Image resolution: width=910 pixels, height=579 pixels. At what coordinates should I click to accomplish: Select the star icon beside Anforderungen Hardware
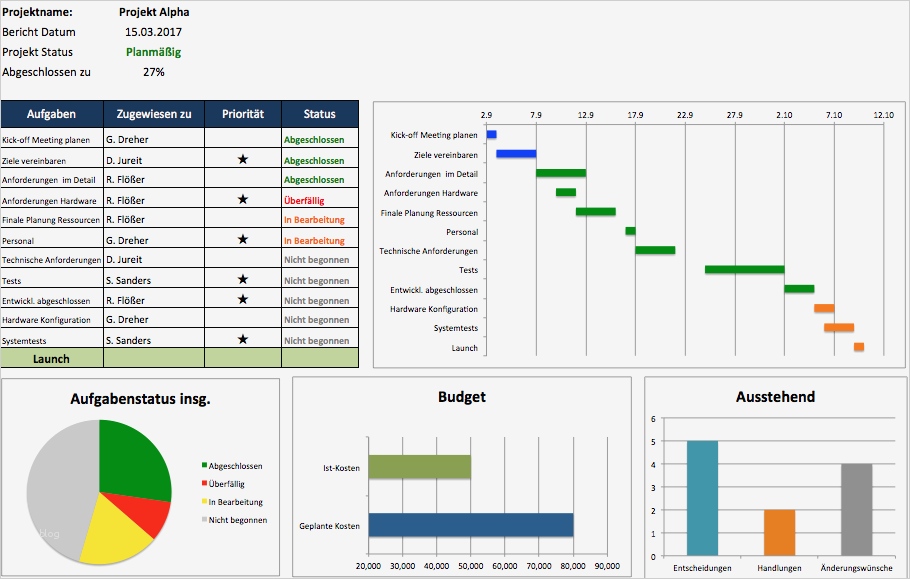[242, 199]
